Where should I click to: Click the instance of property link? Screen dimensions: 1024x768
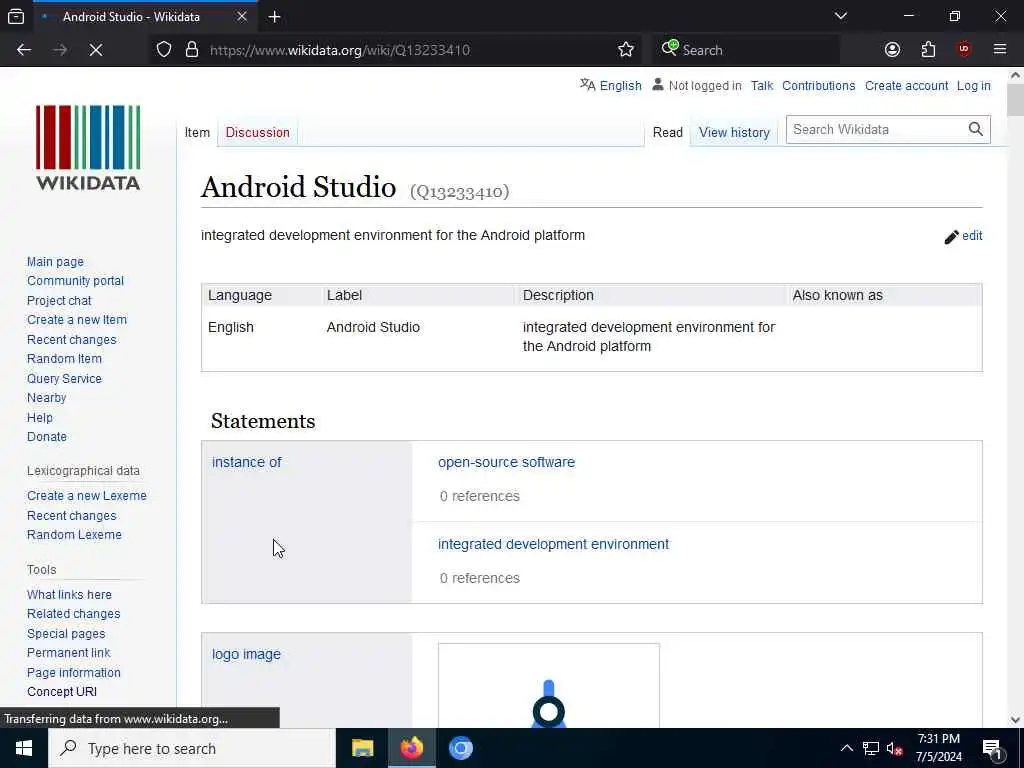click(x=246, y=462)
